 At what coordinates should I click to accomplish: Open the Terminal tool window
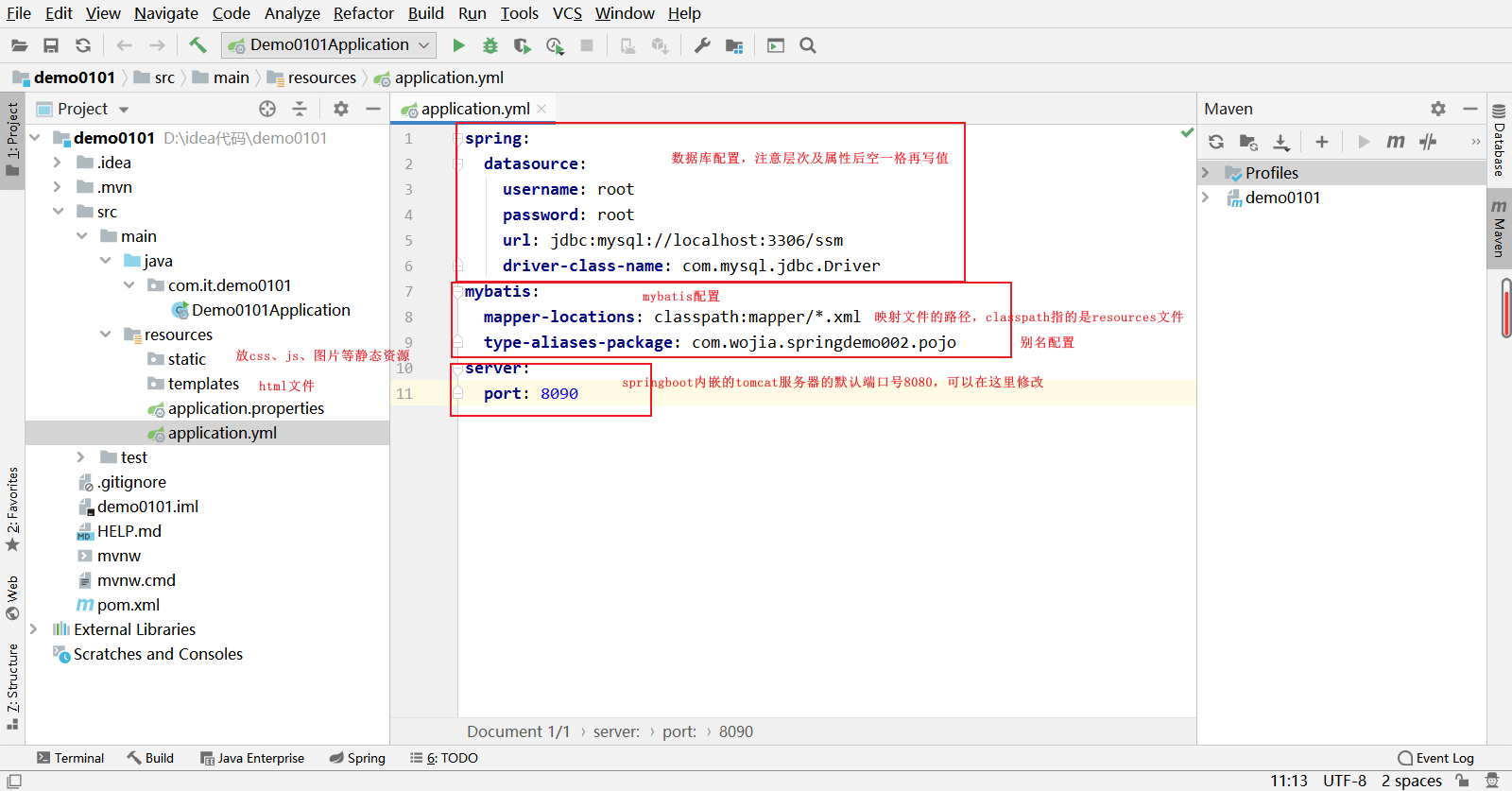pyautogui.click(x=70, y=758)
